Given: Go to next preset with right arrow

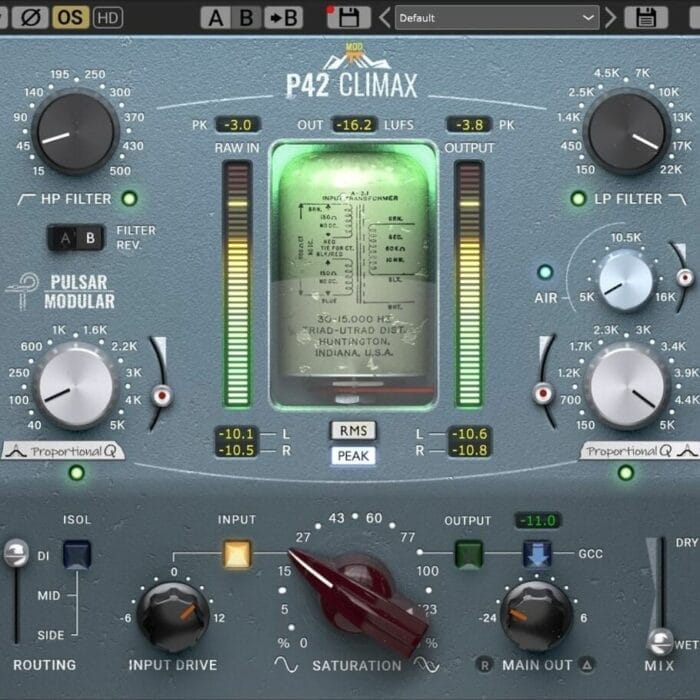Looking at the screenshot, I should [610, 18].
